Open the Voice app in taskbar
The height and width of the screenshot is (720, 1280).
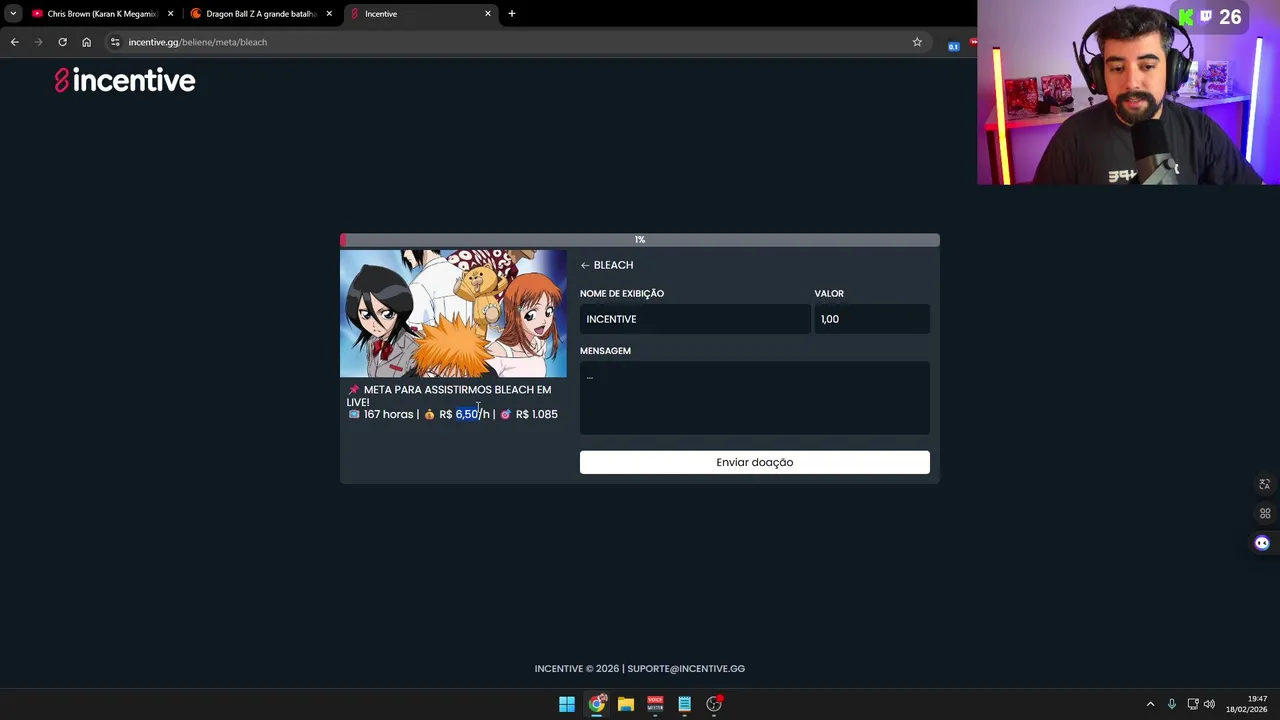[x=655, y=704]
